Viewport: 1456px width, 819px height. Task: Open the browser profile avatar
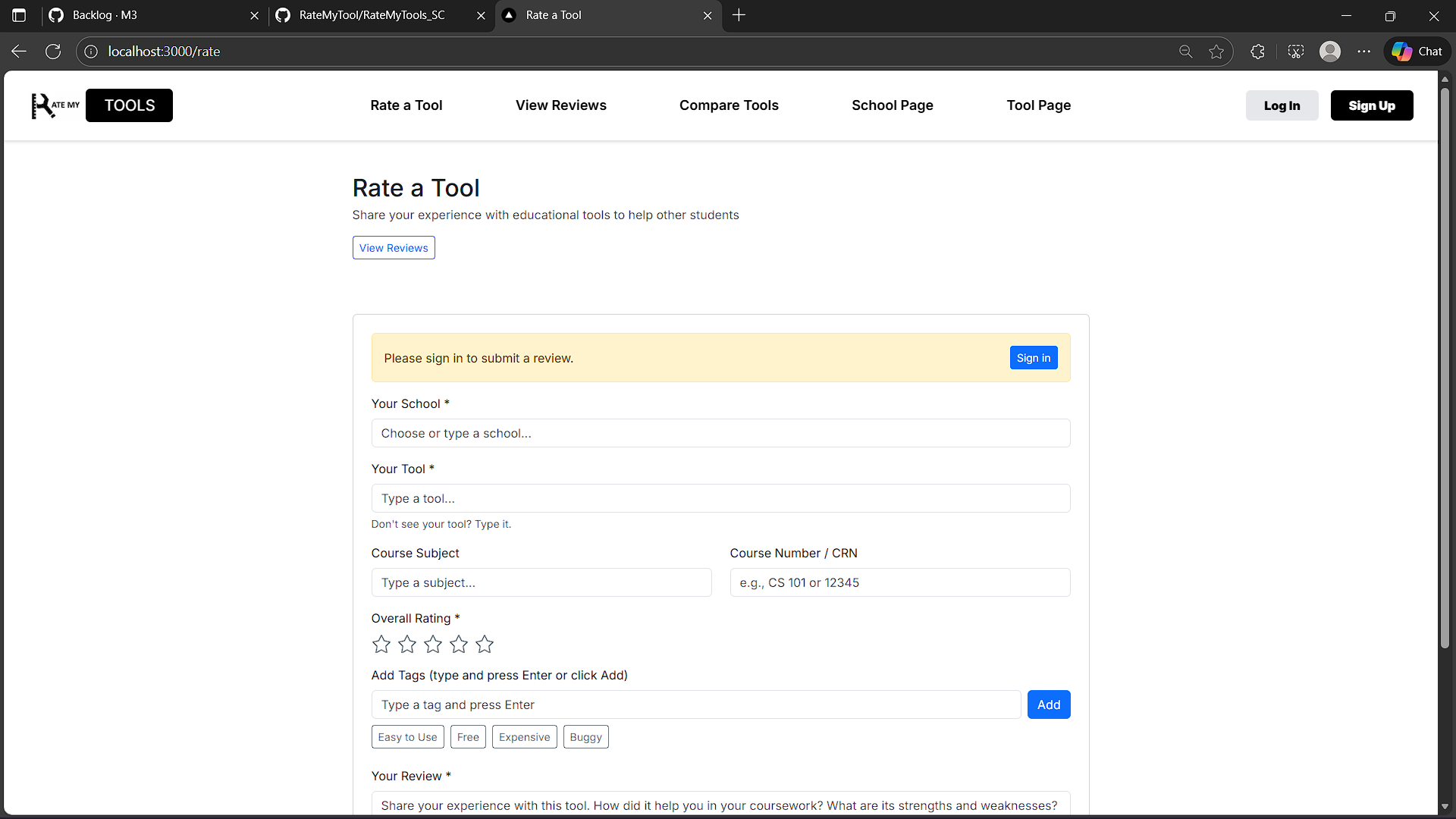pos(1329,52)
